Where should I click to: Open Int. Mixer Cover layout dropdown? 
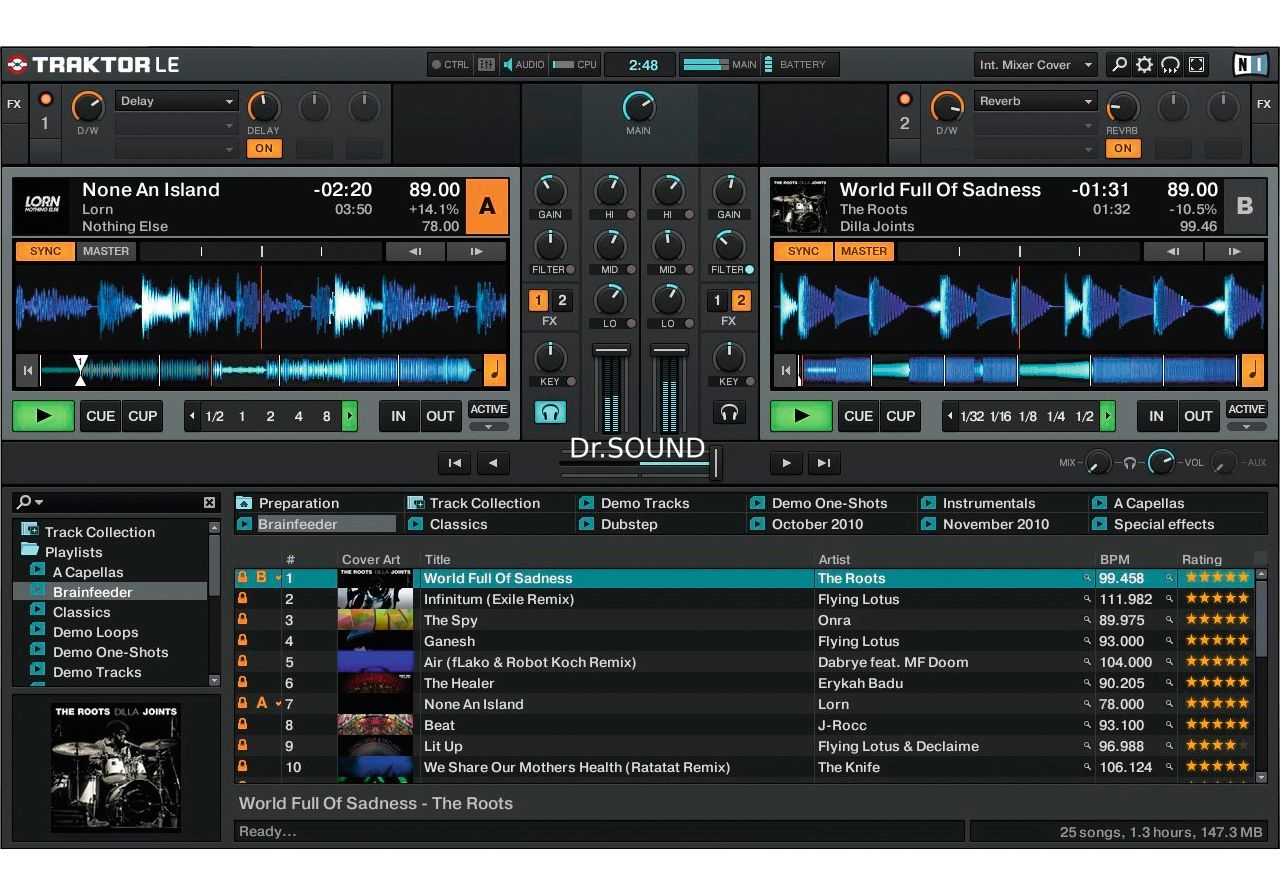pyautogui.click(x=1035, y=65)
